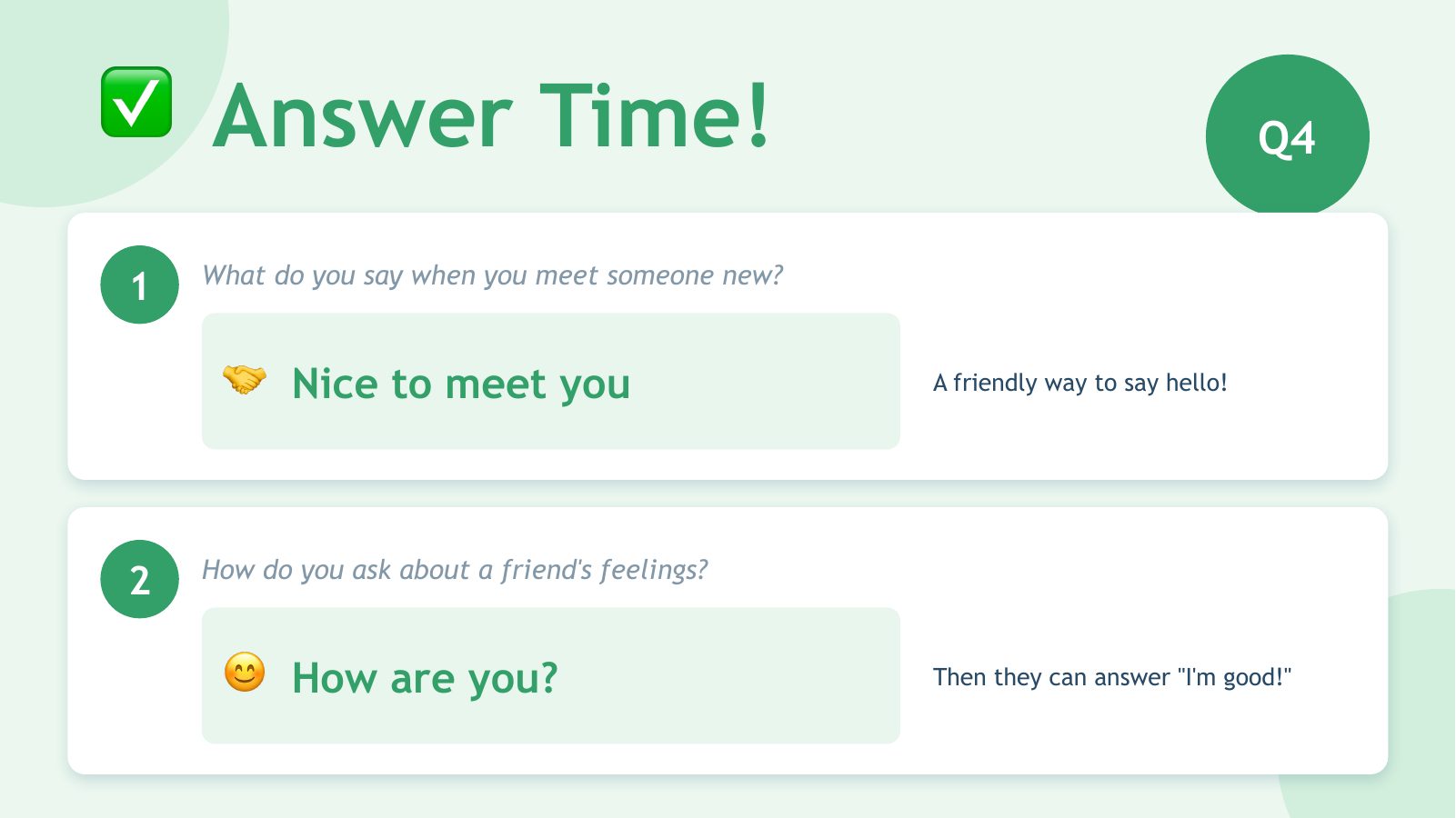Image resolution: width=1456 pixels, height=818 pixels.
Task: Click the handshake emoji icon
Action: 245,379
